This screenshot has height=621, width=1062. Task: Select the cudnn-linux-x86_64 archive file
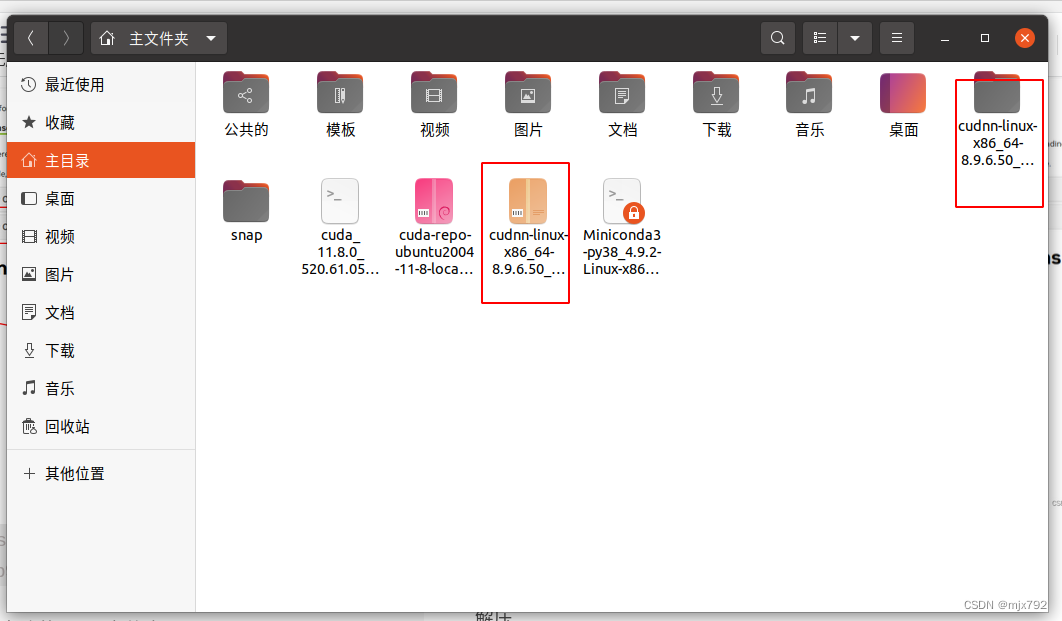pos(528,201)
